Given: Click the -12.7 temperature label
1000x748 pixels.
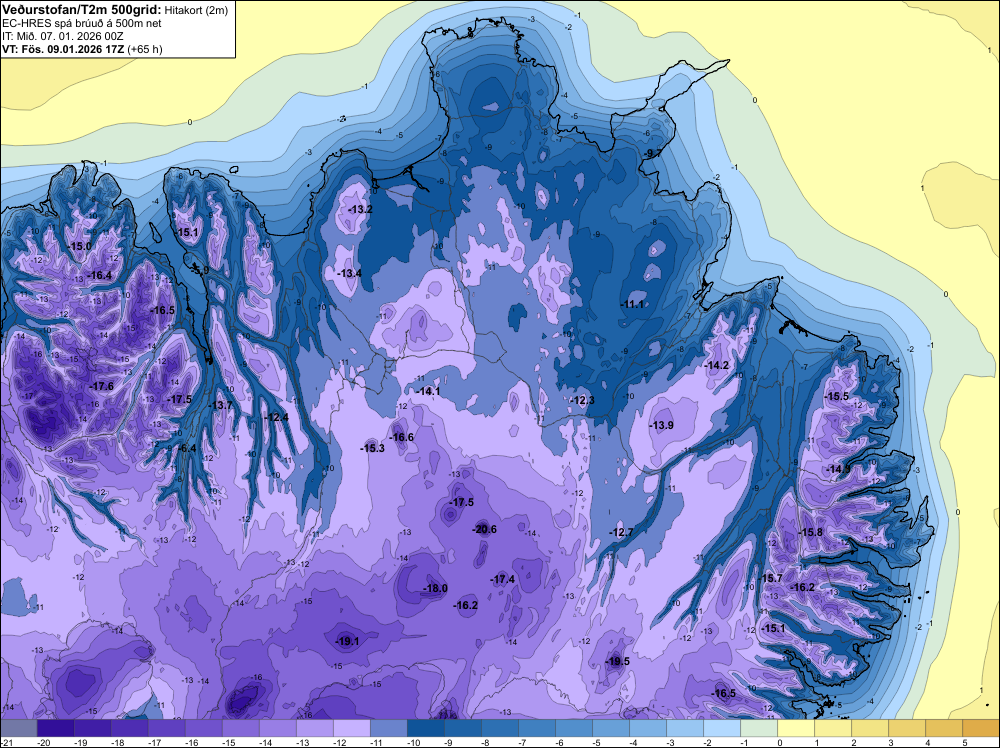Looking at the screenshot, I should [x=621, y=532].
